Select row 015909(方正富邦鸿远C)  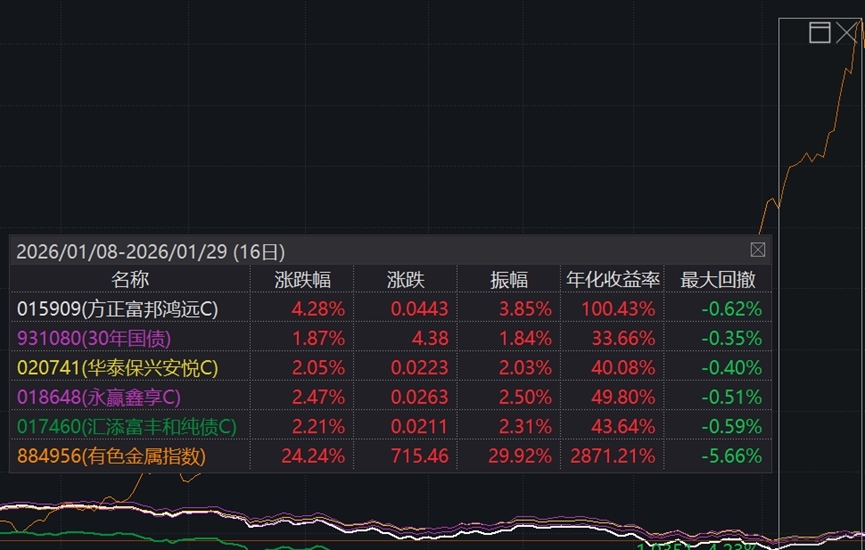point(391,308)
